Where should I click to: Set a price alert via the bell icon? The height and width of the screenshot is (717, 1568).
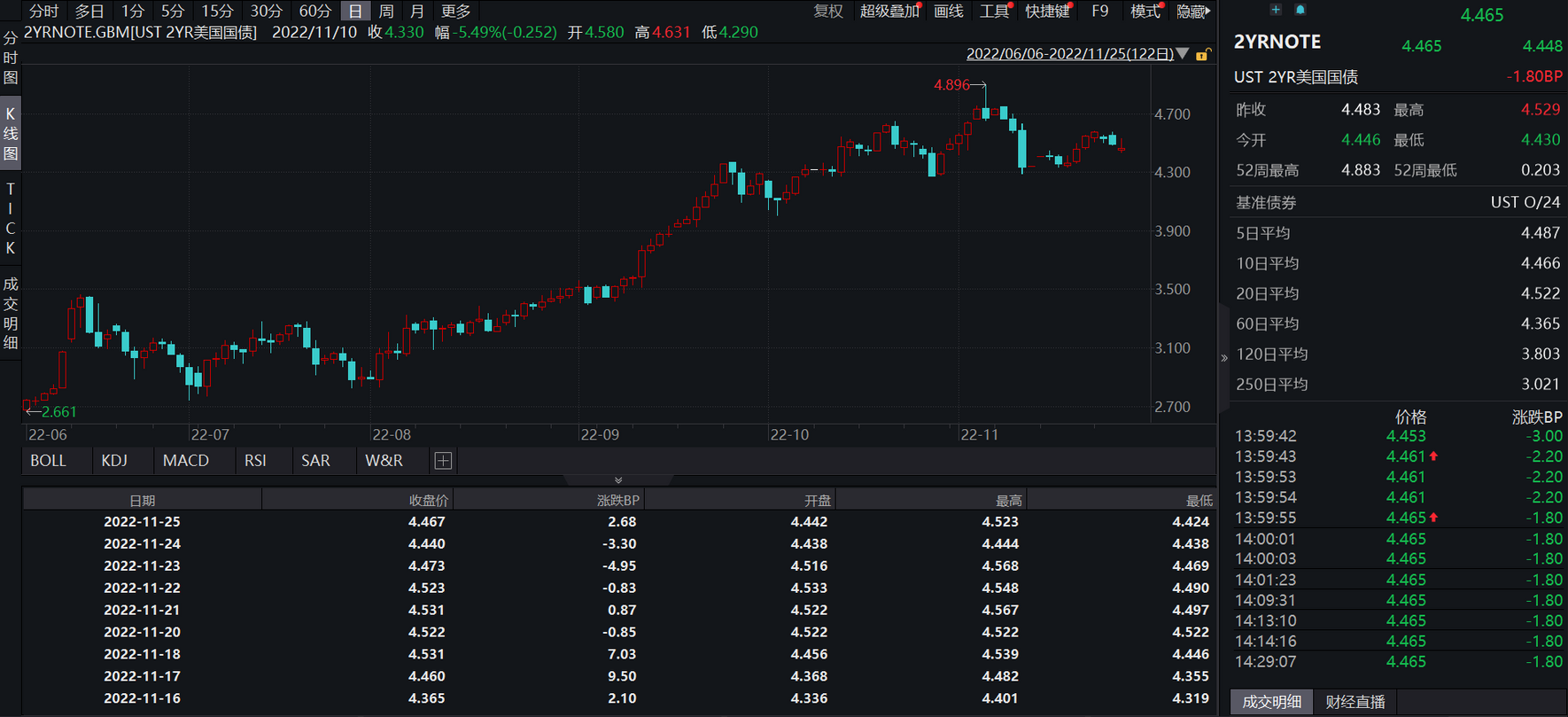[x=1300, y=10]
